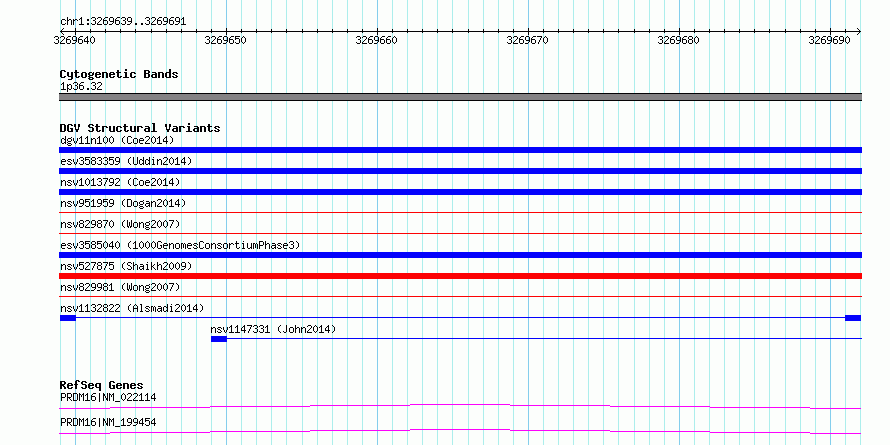Select ruler tick label 3269670
890x445 pixels.
coord(527,40)
